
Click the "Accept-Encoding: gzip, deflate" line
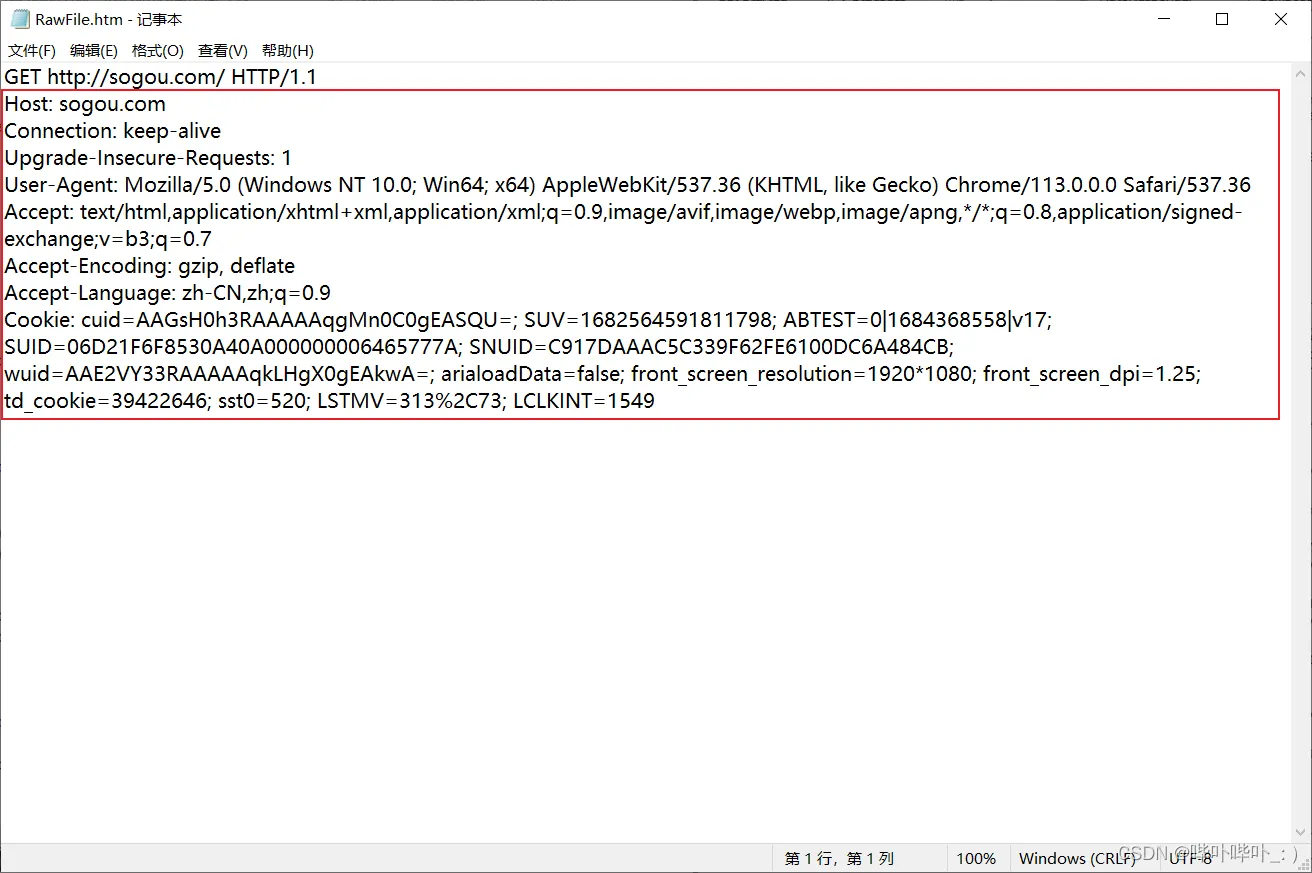(x=150, y=266)
